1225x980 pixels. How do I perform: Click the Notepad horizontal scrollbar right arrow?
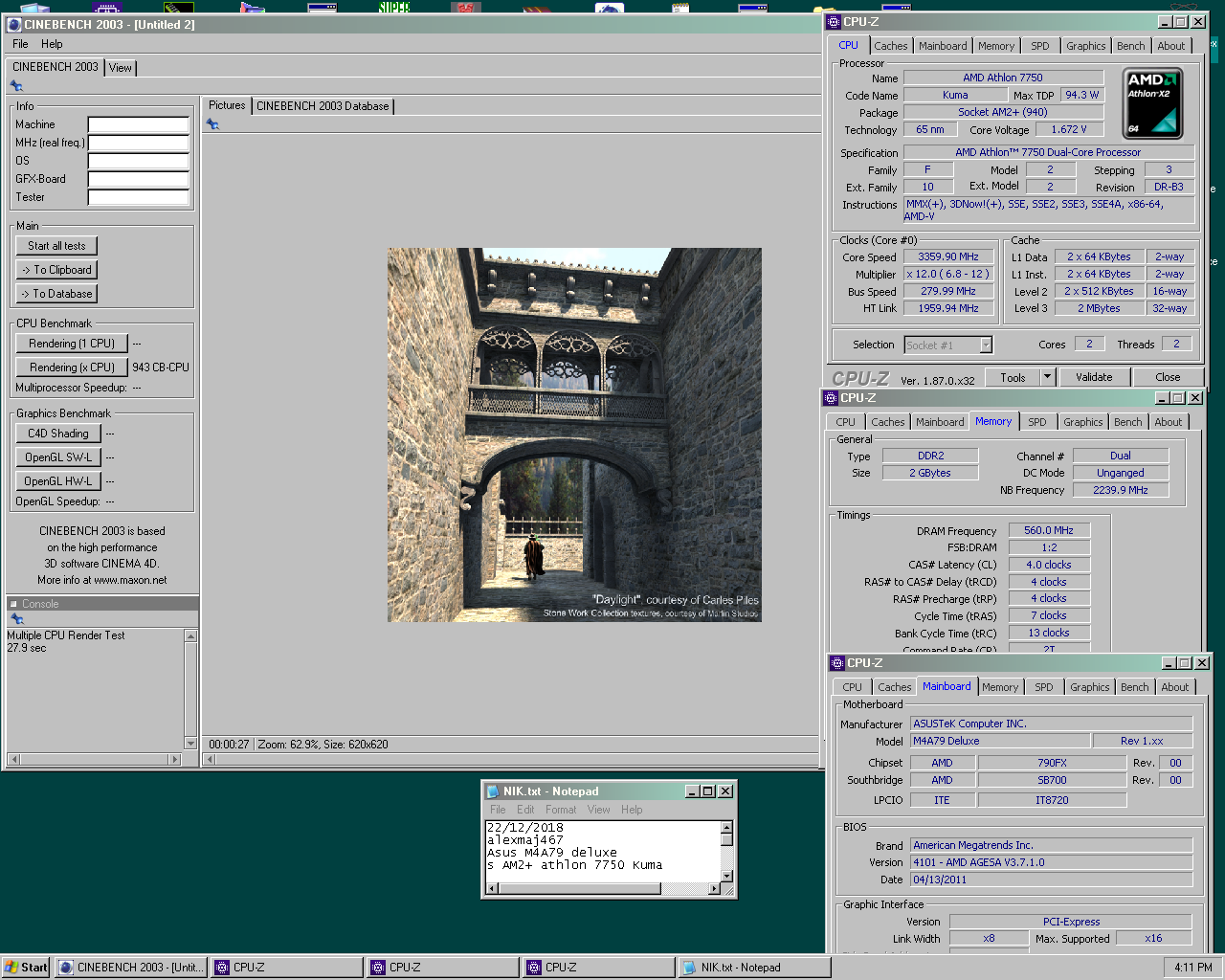[x=713, y=889]
